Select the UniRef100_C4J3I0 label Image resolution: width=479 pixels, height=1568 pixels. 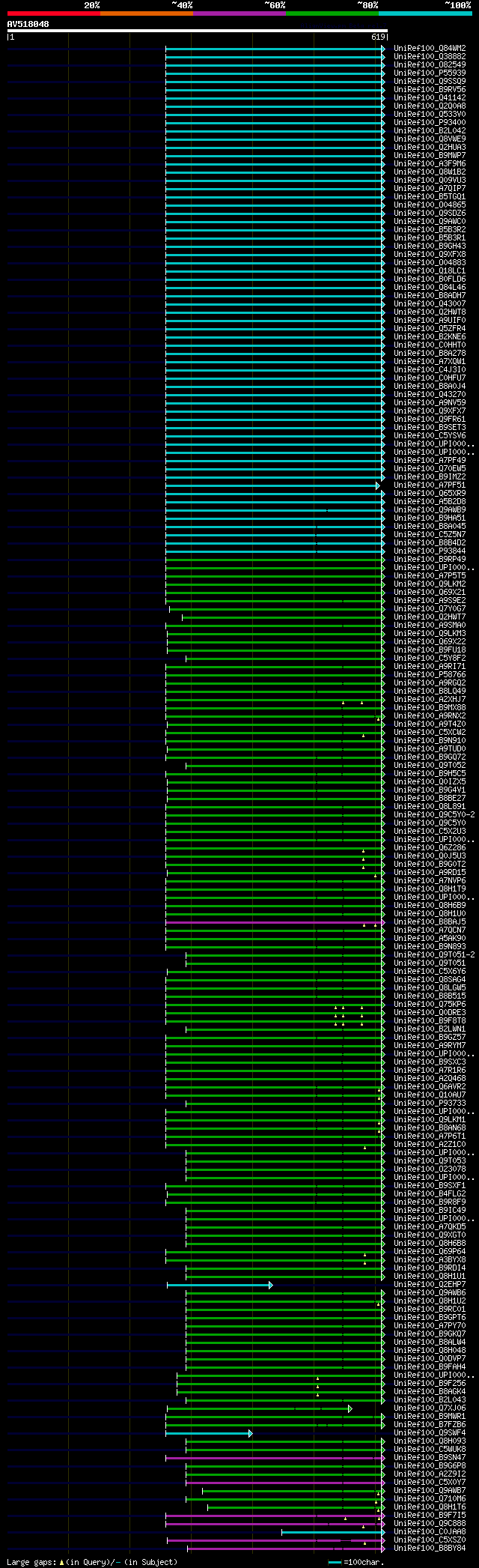point(430,370)
